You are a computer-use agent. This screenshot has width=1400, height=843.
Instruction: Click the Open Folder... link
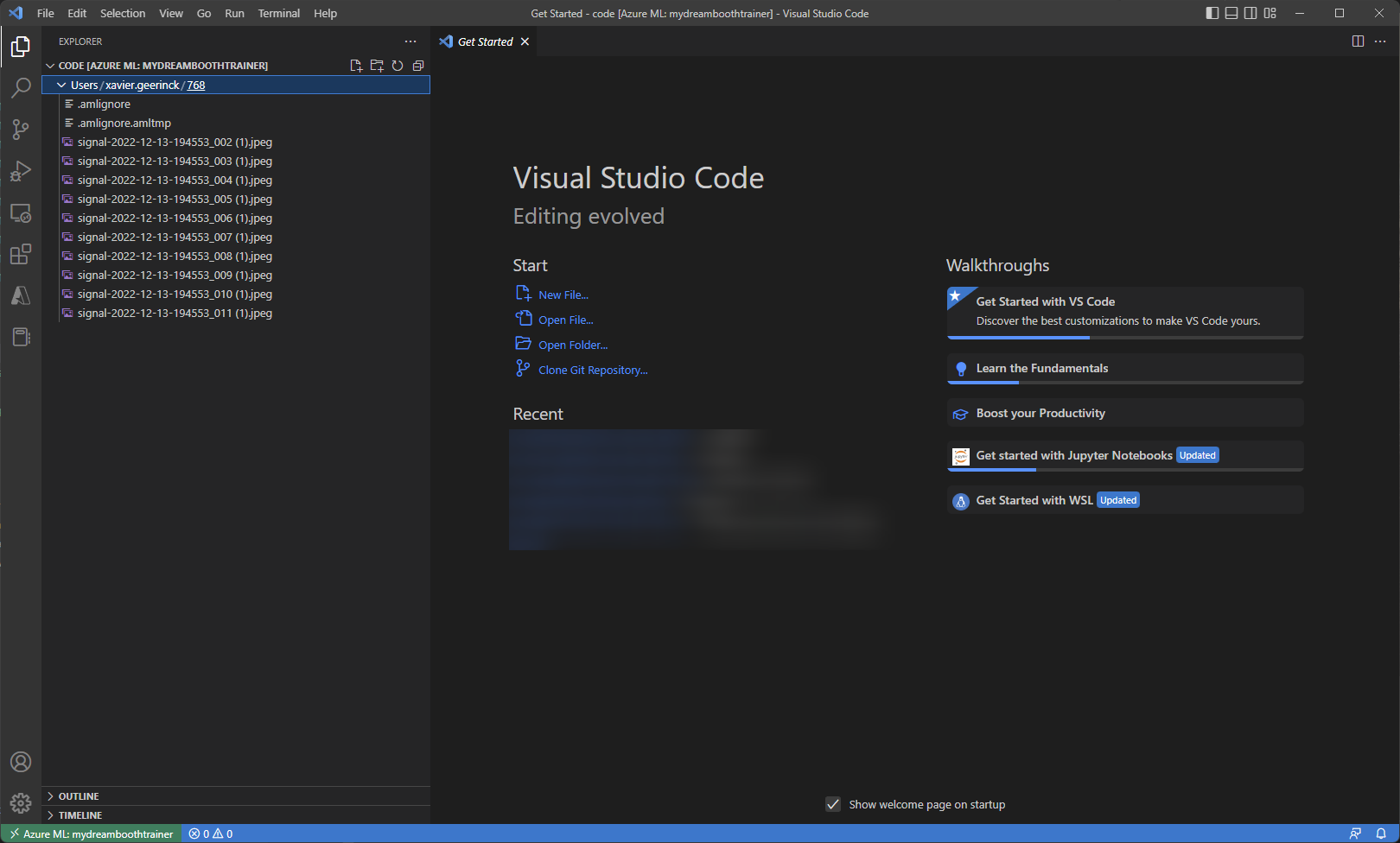point(573,345)
